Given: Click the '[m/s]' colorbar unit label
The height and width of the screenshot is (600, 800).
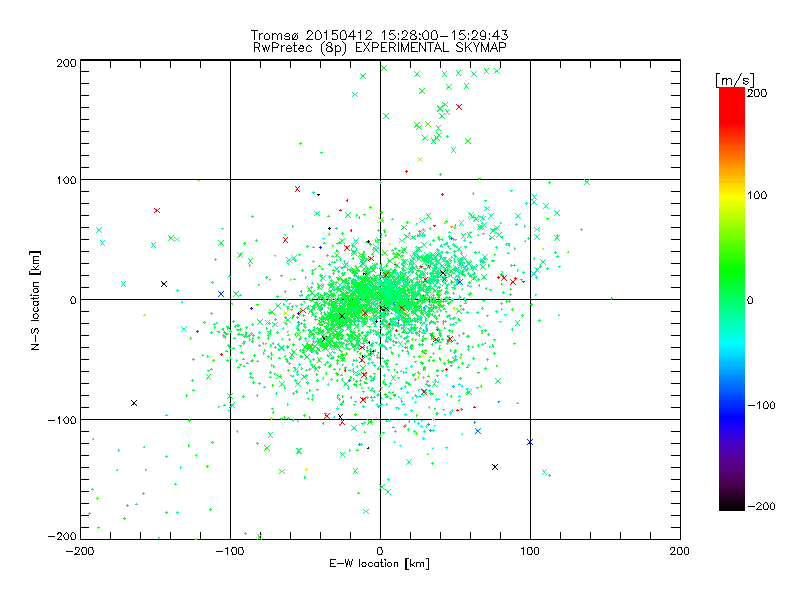Looking at the screenshot, I should [x=735, y=80].
